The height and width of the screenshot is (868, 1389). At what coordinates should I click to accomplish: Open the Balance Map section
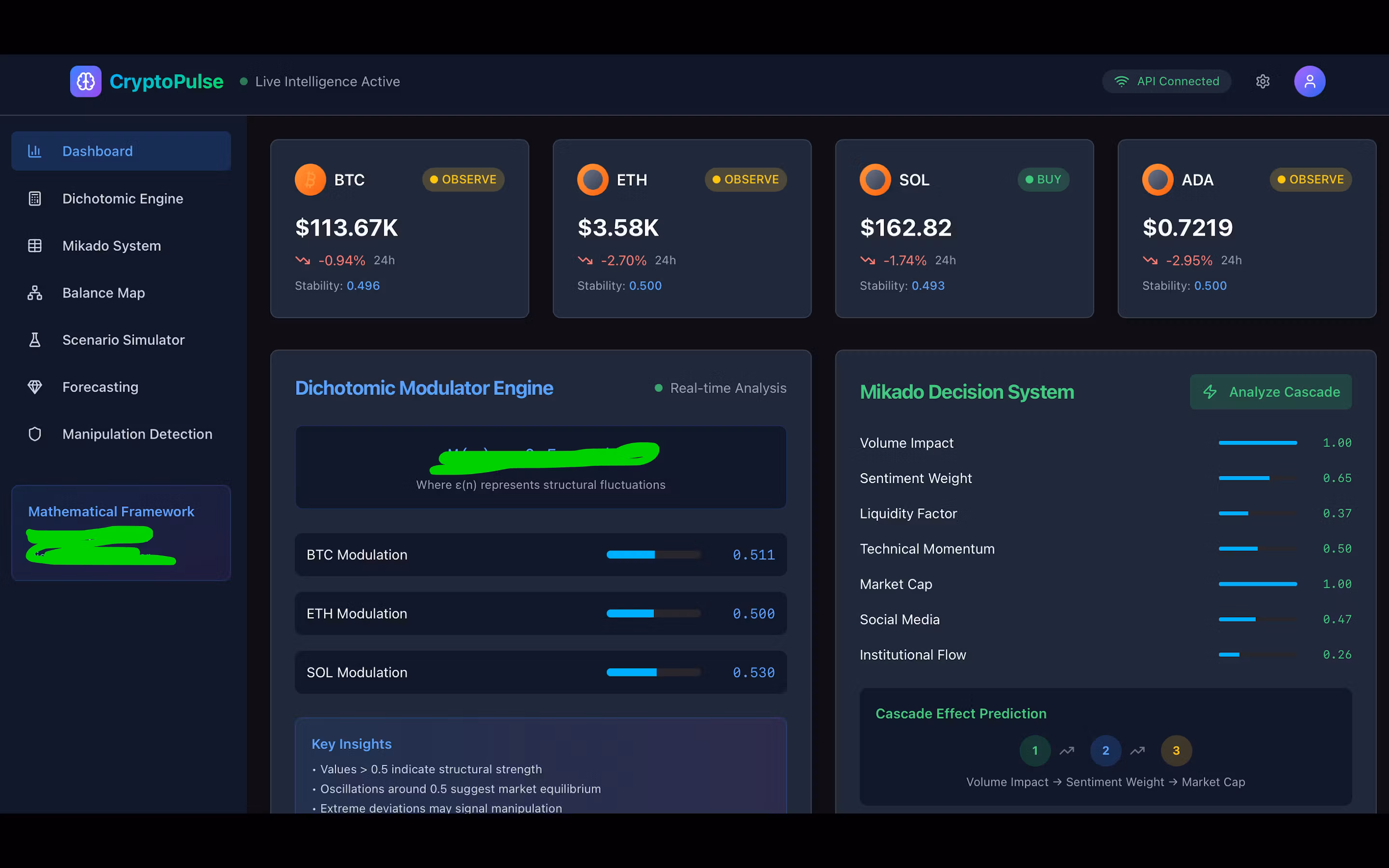coord(121,293)
